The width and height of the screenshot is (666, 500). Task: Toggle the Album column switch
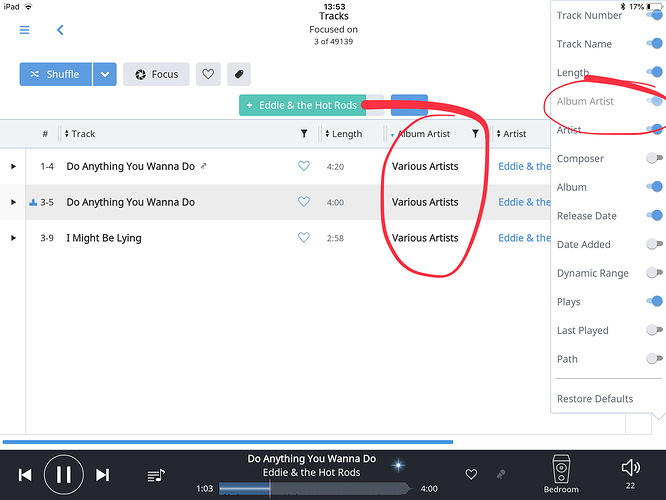[x=655, y=186]
